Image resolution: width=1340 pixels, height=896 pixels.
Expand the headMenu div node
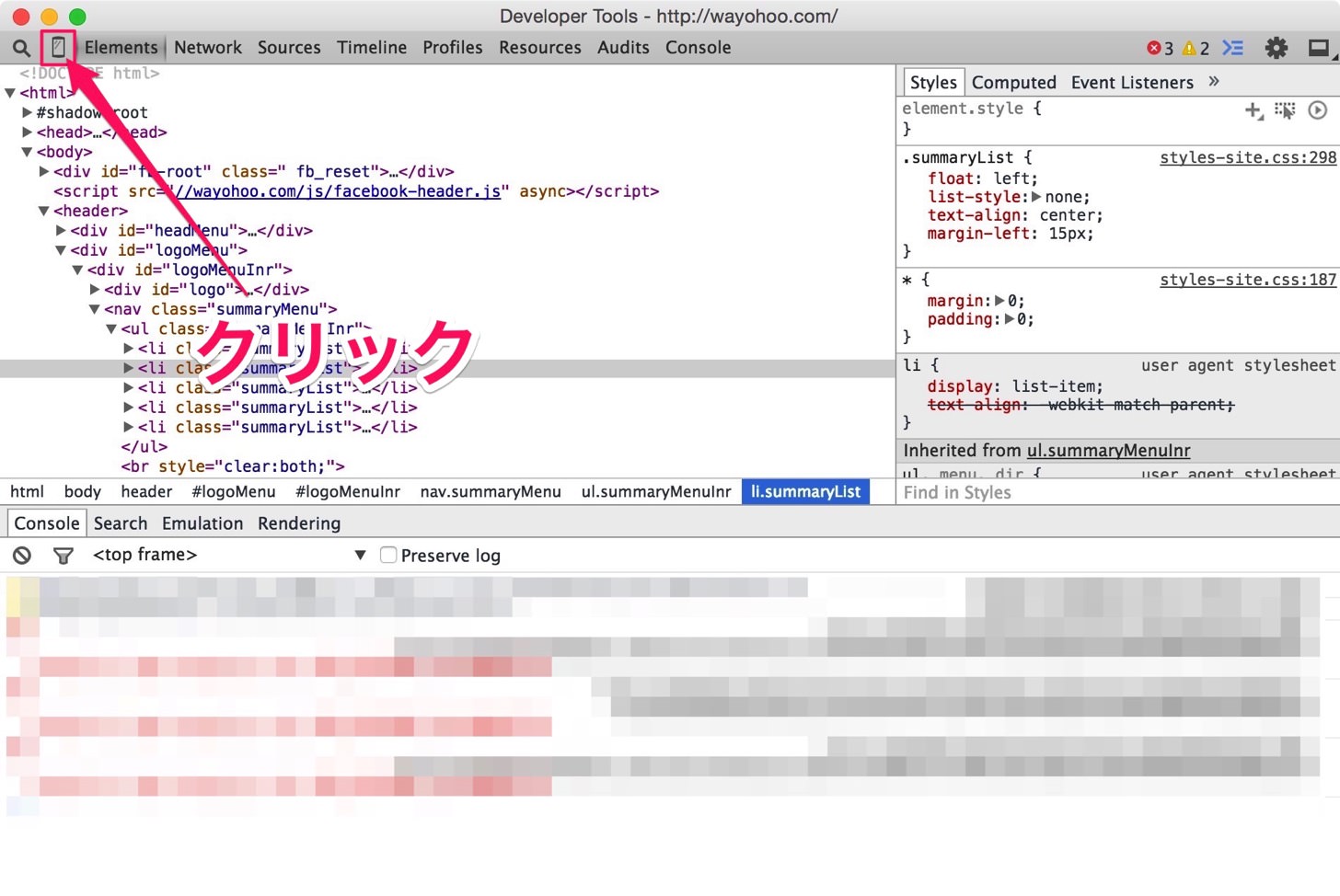coord(62,230)
